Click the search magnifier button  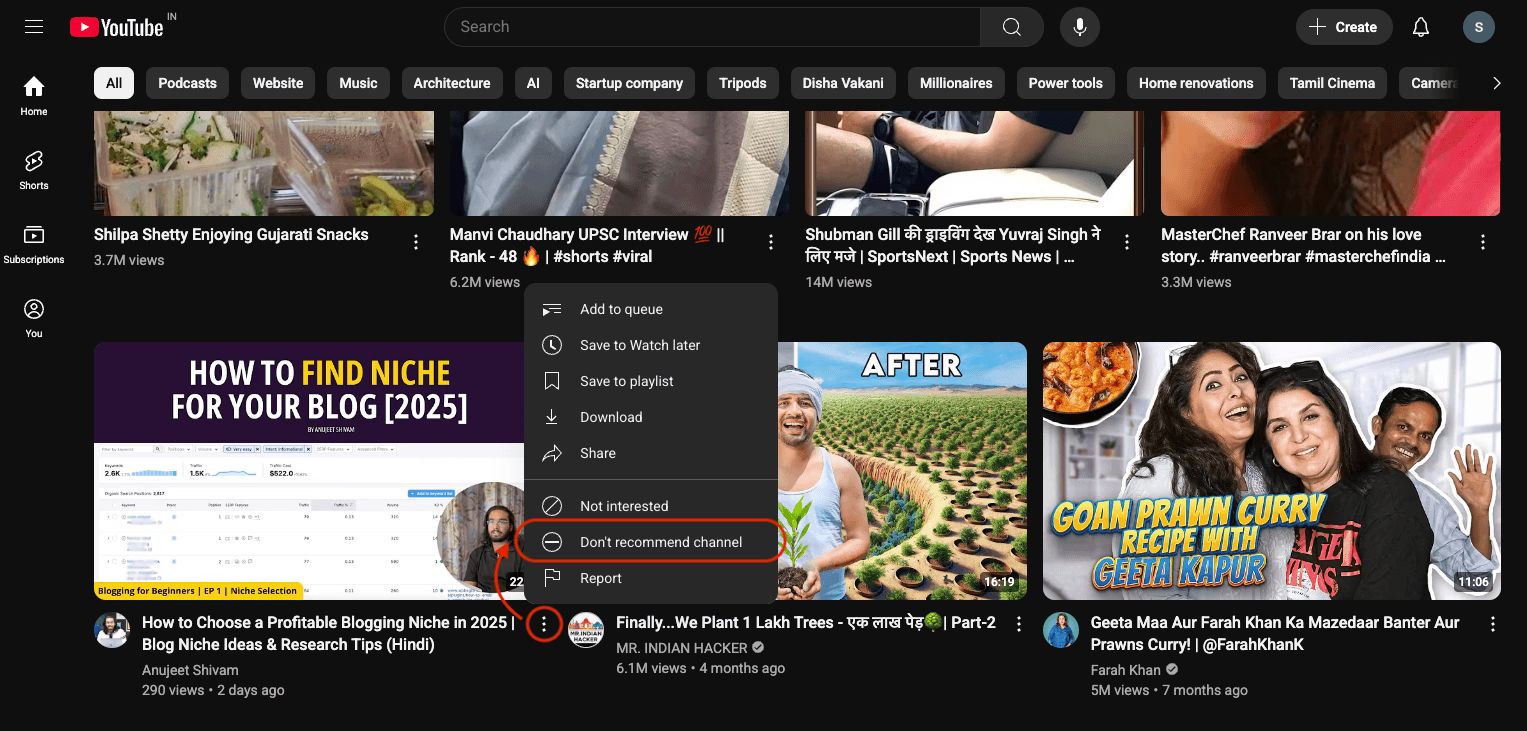click(1012, 27)
